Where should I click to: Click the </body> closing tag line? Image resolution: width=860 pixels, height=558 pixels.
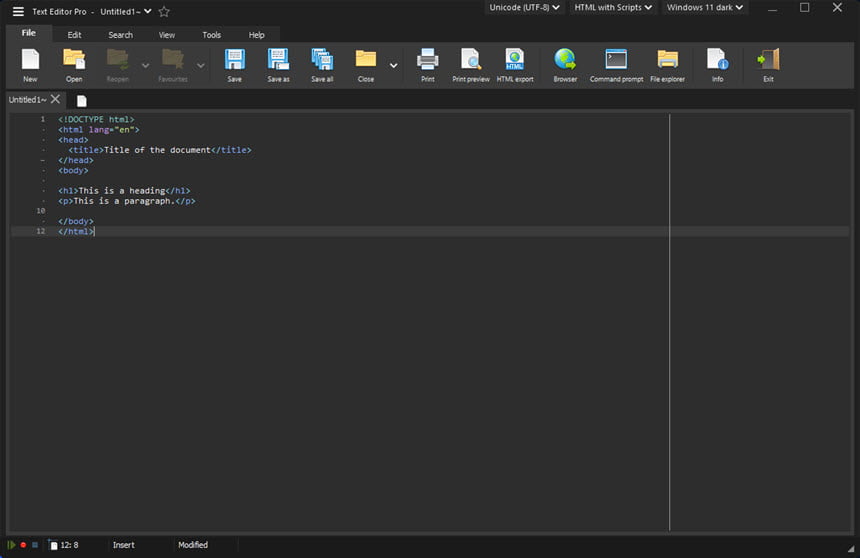tap(76, 221)
